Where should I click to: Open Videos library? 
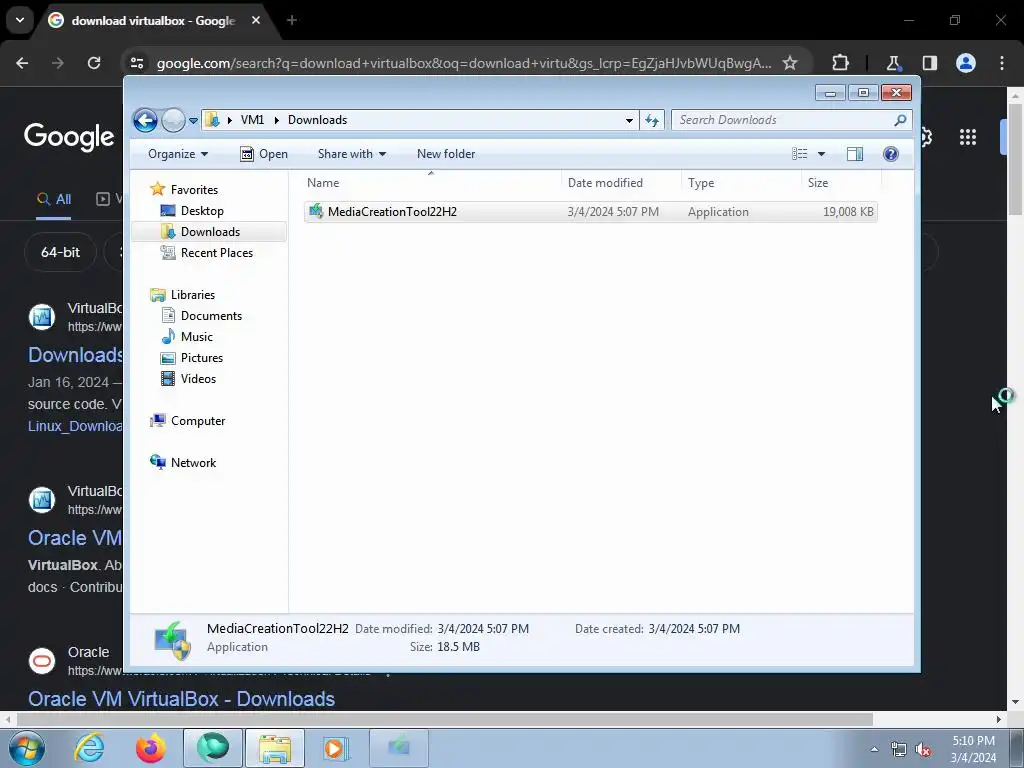click(x=198, y=379)
